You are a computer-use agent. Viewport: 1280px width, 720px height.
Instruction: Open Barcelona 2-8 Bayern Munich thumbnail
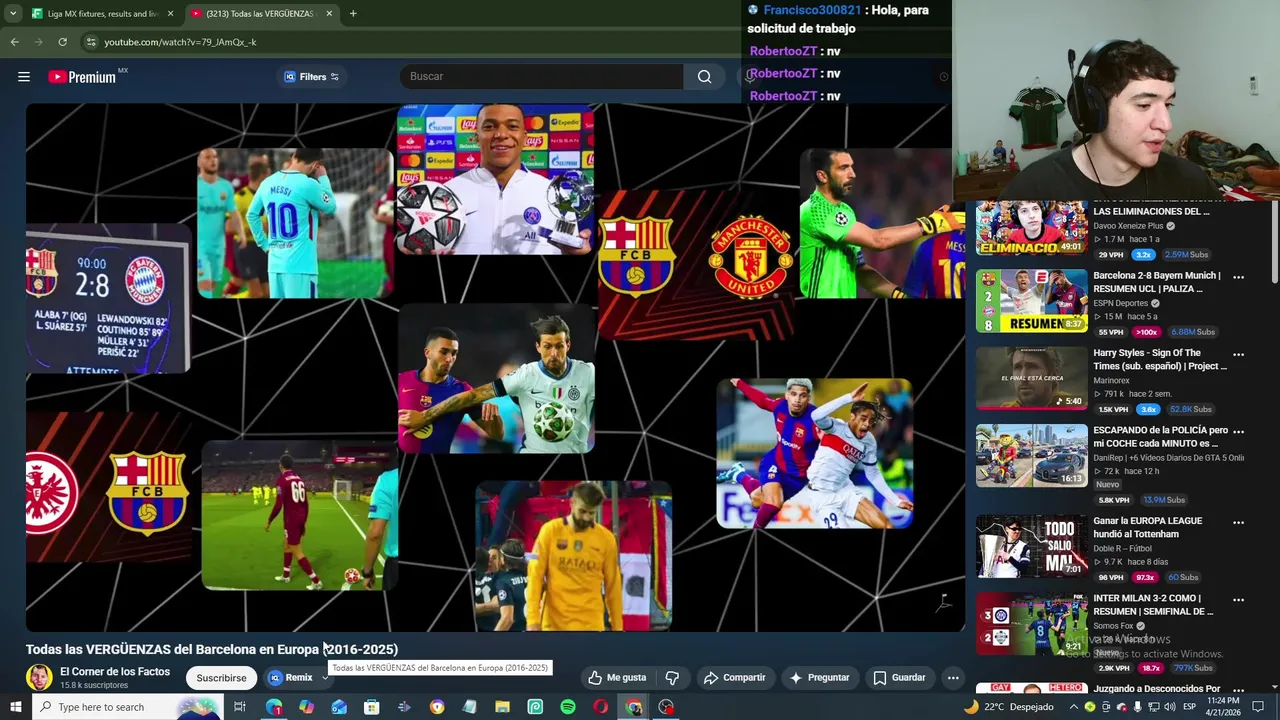[1031, 301]
